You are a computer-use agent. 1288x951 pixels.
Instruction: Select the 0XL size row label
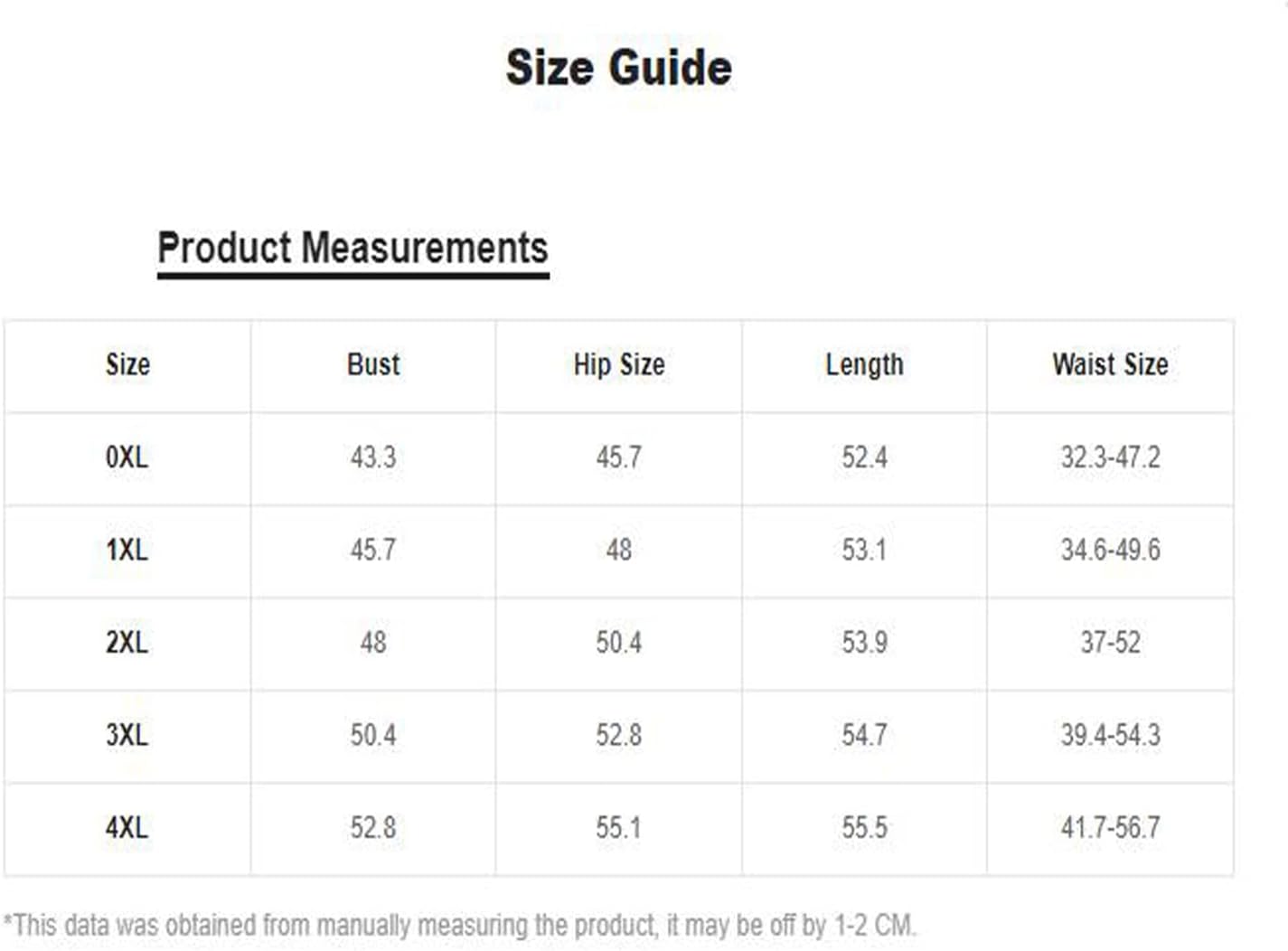click(x=127, y=457)
